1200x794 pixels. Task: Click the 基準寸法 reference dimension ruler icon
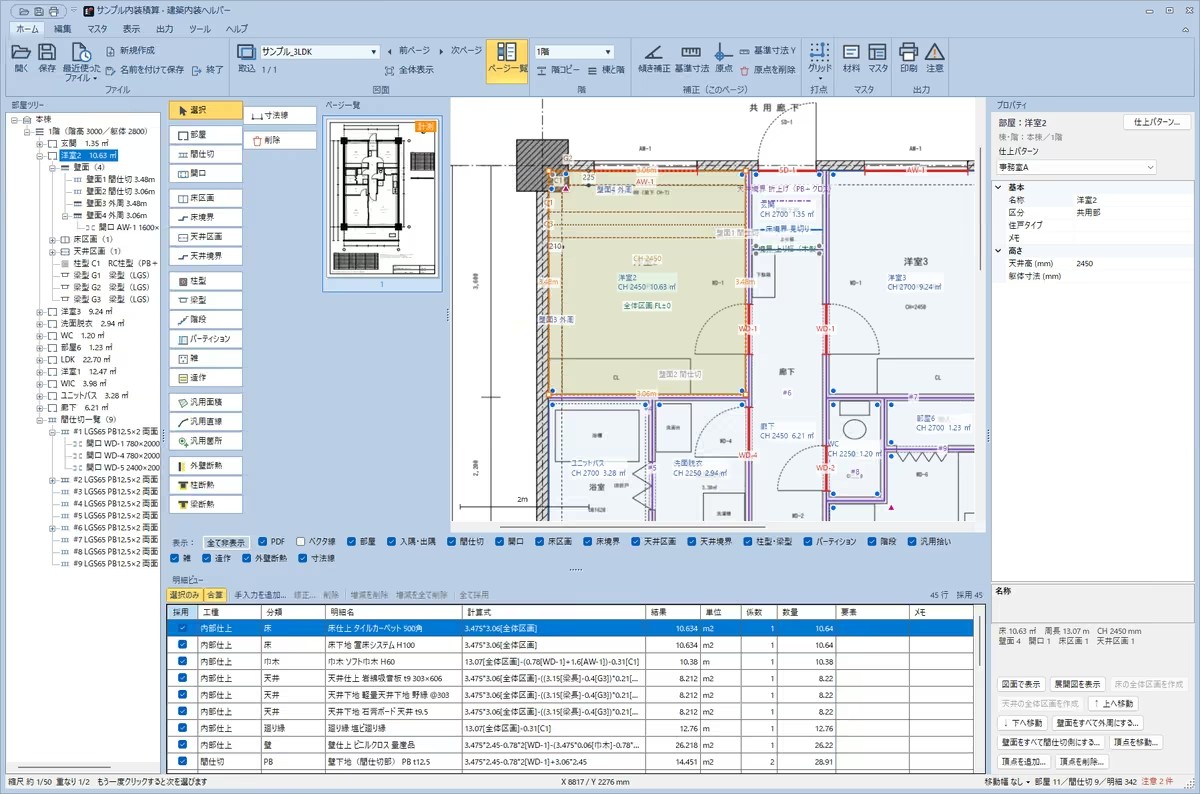tap(691, 52)
